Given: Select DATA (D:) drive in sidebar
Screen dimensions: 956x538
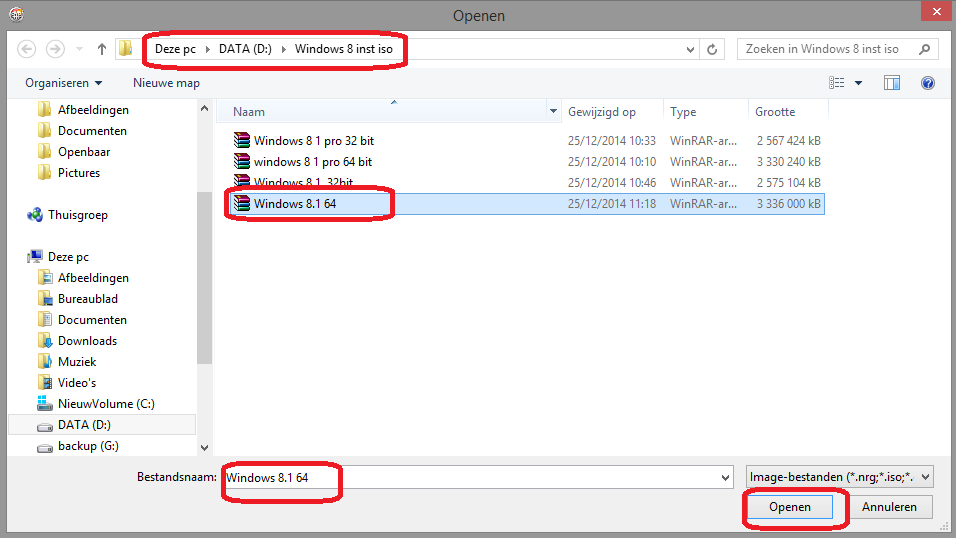Looking at the screenshot, I should pos(84,425).
